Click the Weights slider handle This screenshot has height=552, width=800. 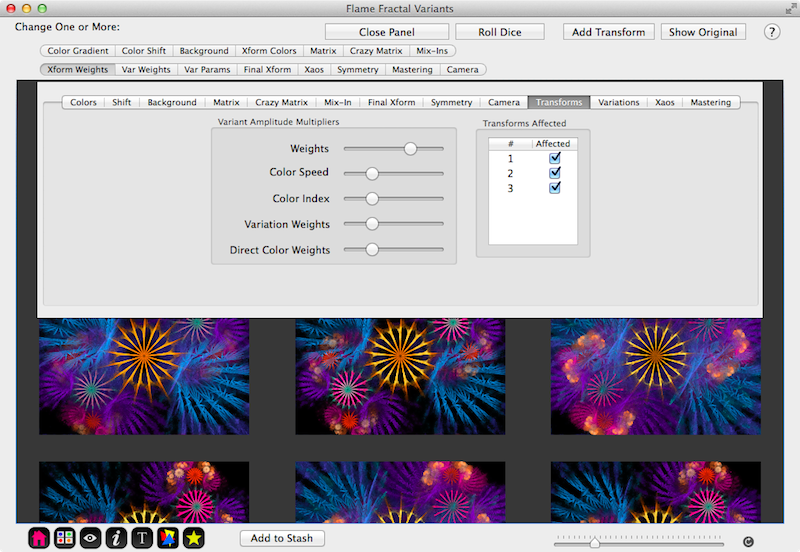410,148
